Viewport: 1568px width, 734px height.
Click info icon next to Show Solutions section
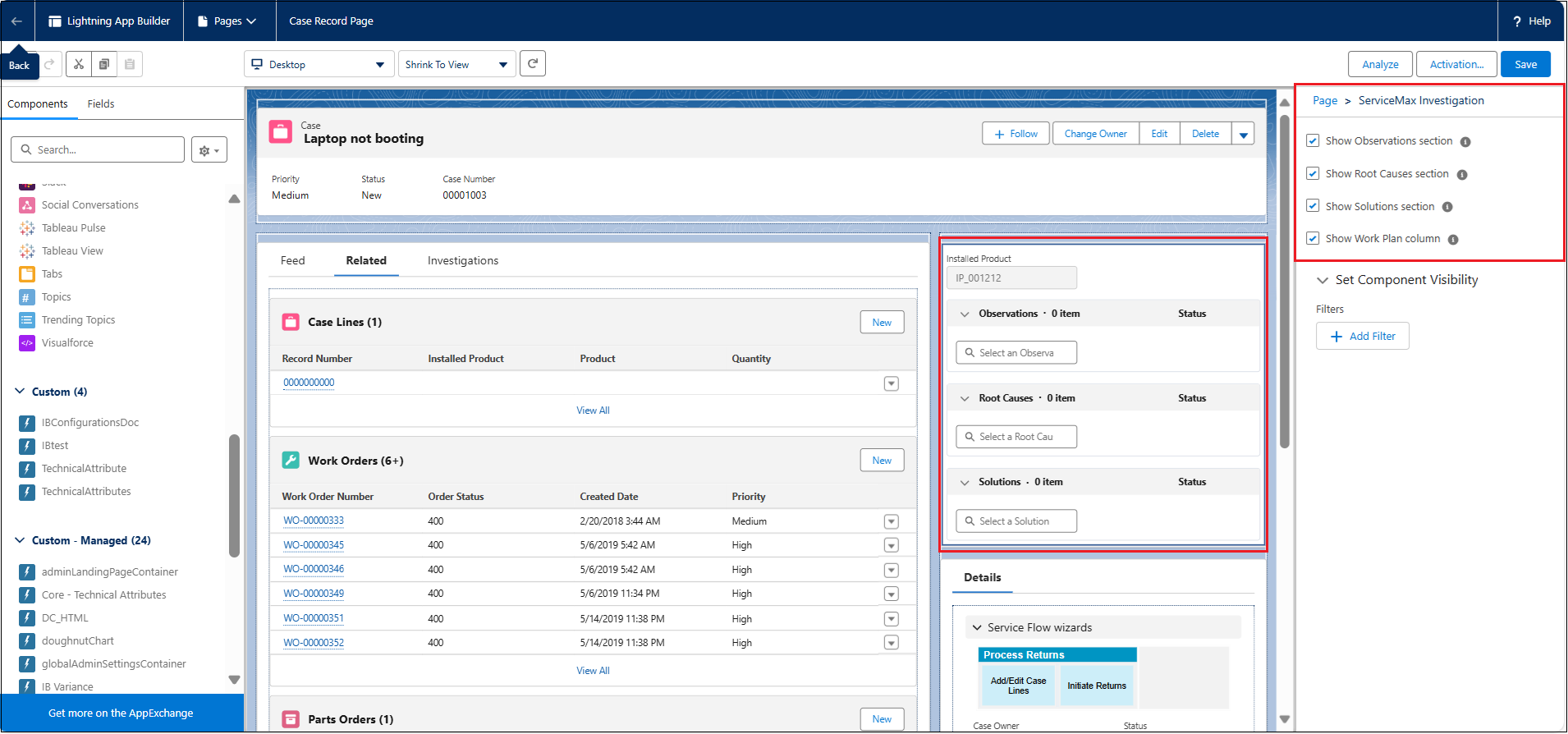click(1447, 207)
